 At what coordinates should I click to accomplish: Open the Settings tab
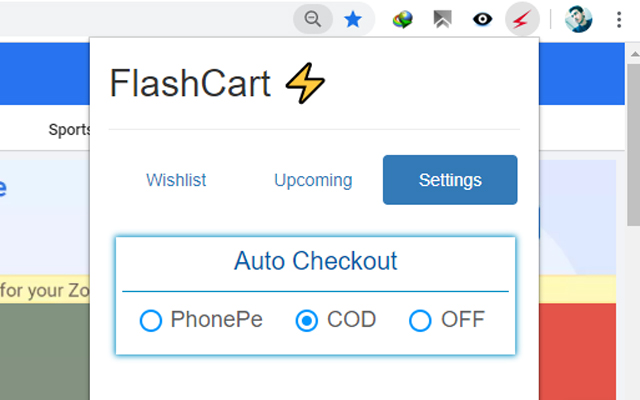click(x=450, y=180)
